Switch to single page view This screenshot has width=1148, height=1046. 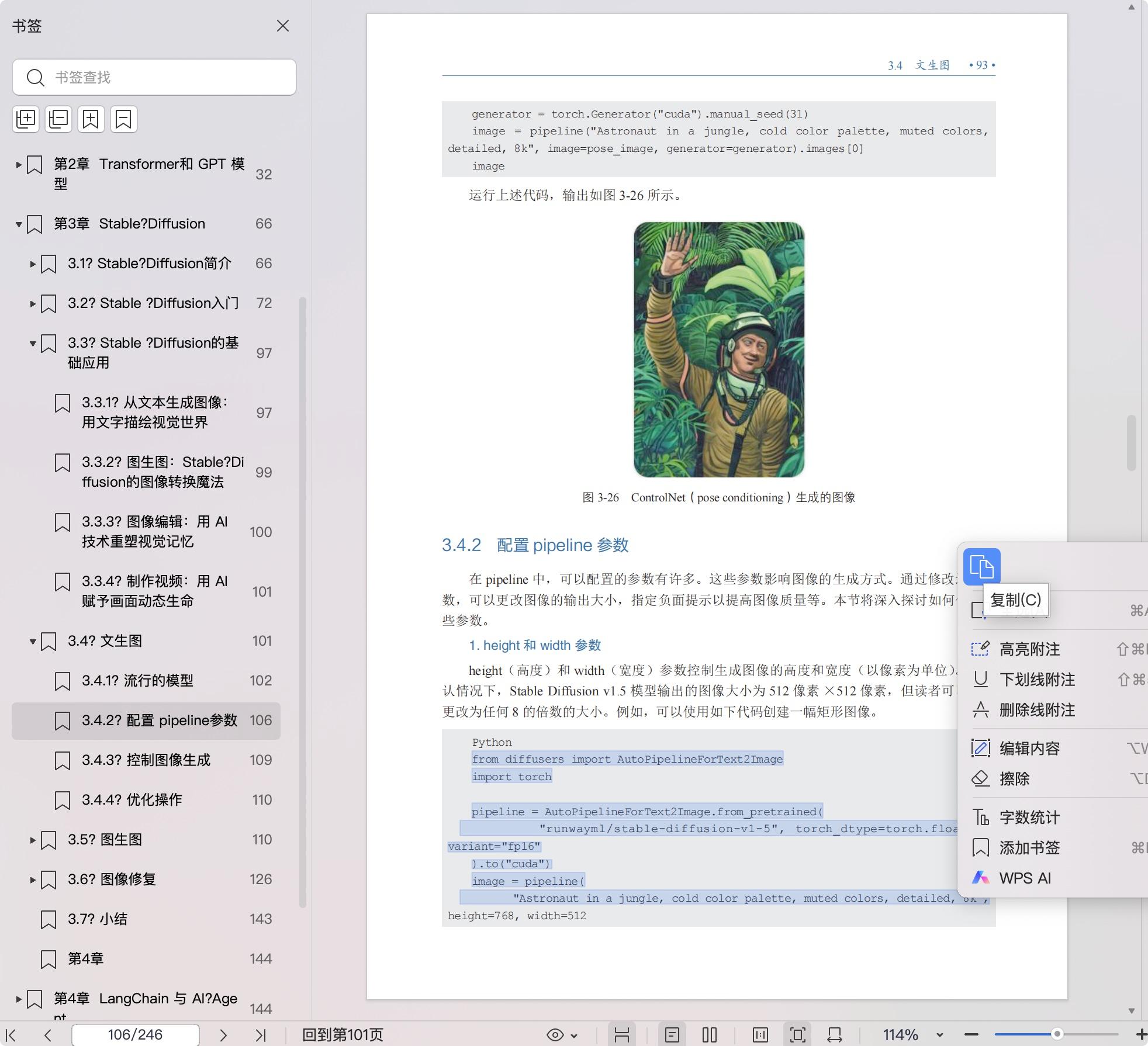pyautogui.click(x=672, y=1035)
